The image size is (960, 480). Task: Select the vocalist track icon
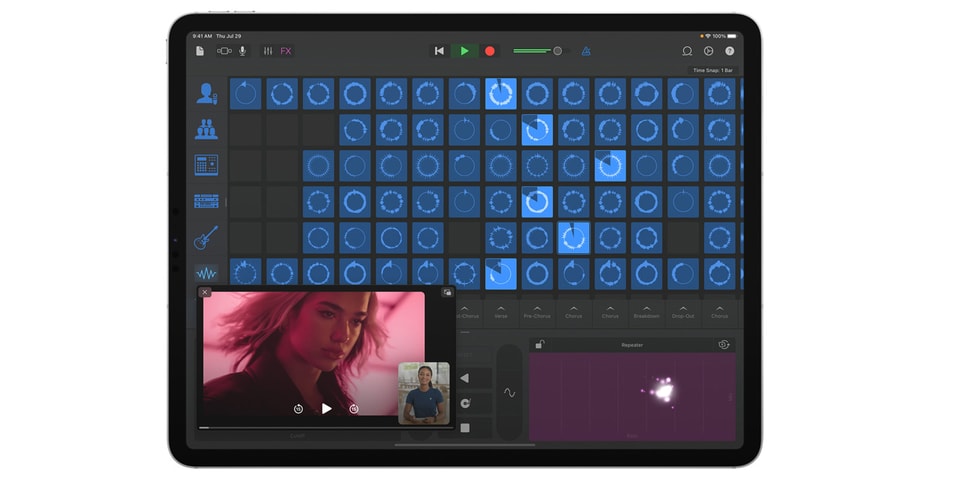pyautogui.click(x=206, y=94)
